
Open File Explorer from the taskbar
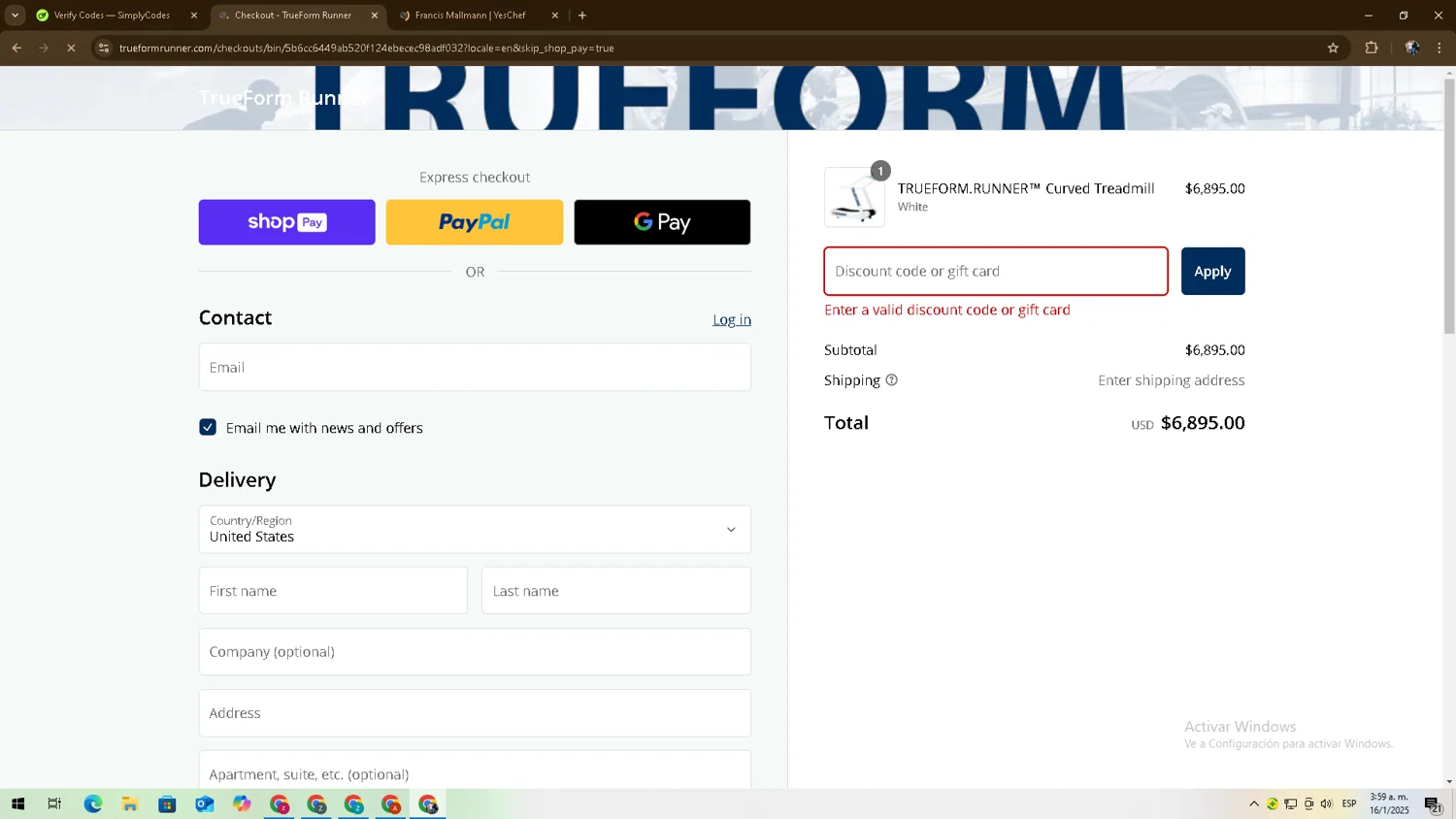click(x=129, y=803)
